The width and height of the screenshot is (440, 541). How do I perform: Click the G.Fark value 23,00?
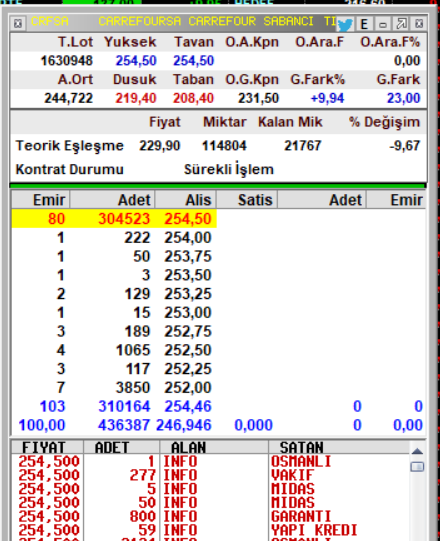click(x=403, y=98)
